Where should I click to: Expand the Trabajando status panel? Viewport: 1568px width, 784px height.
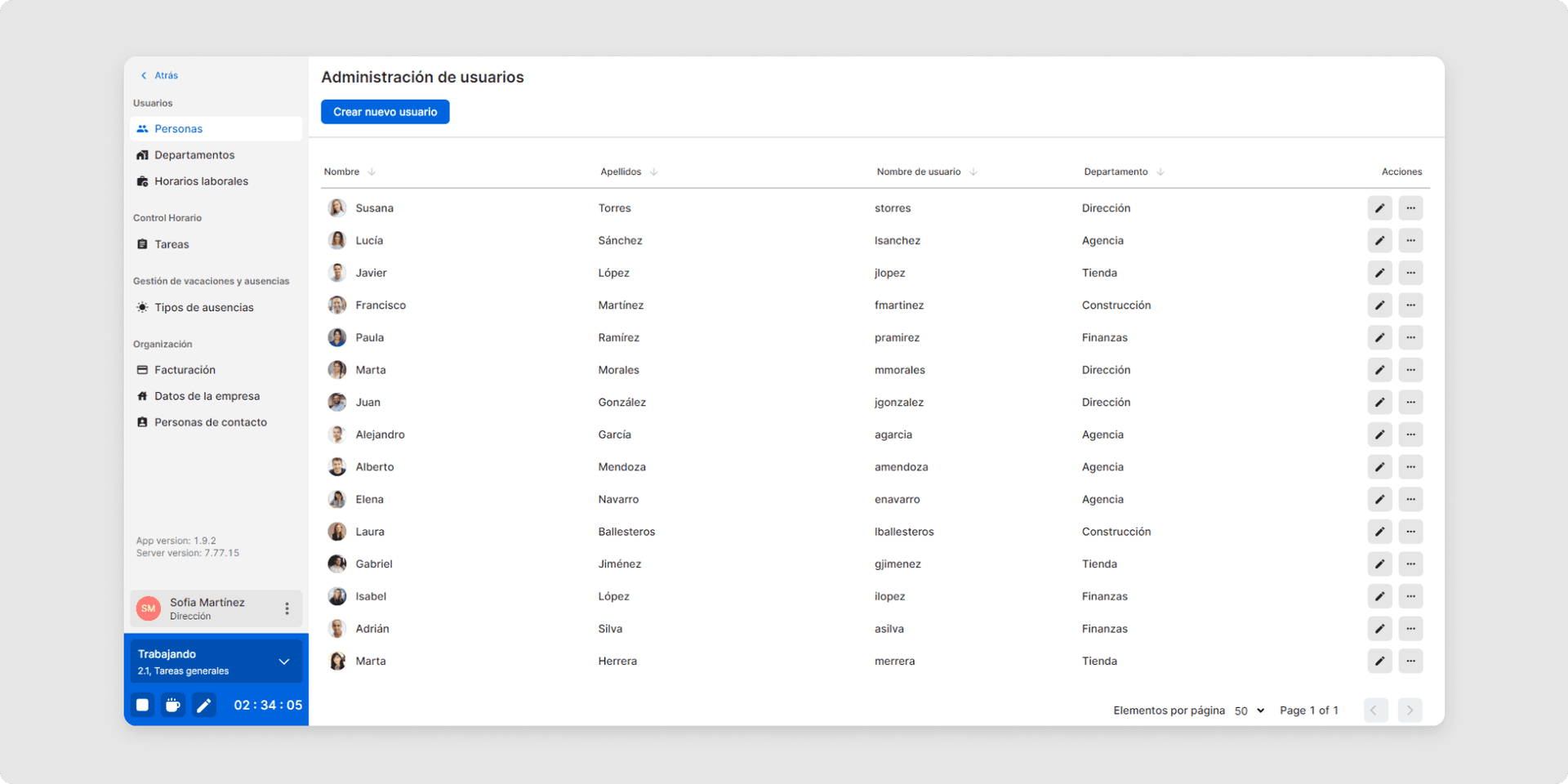point(283,661)
